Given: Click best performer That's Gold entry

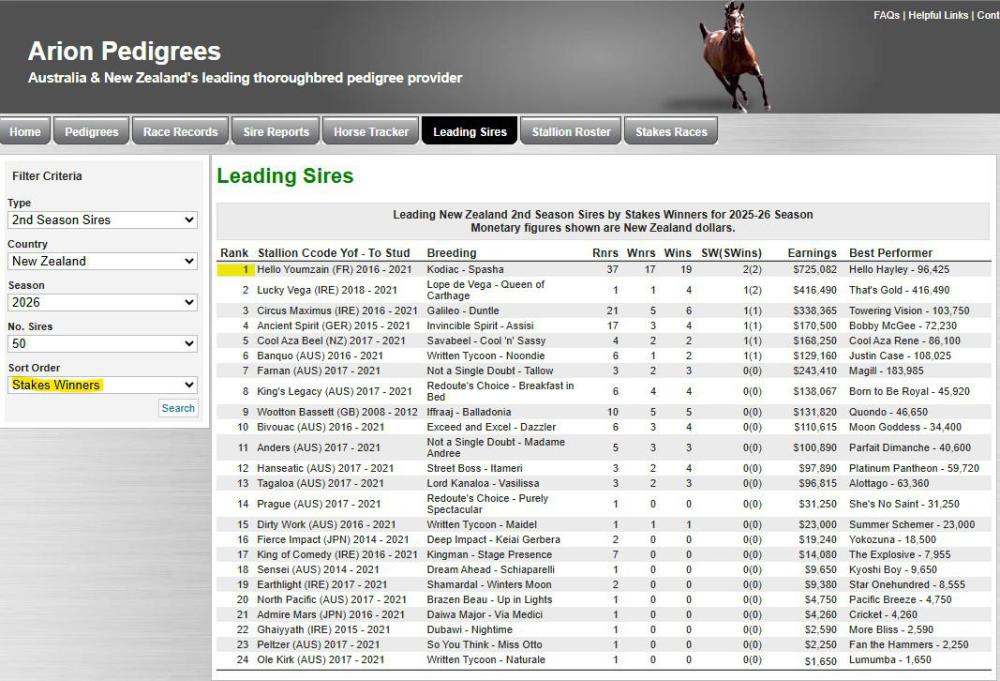Looking at the screenshot, I should [x=899, y=290].
